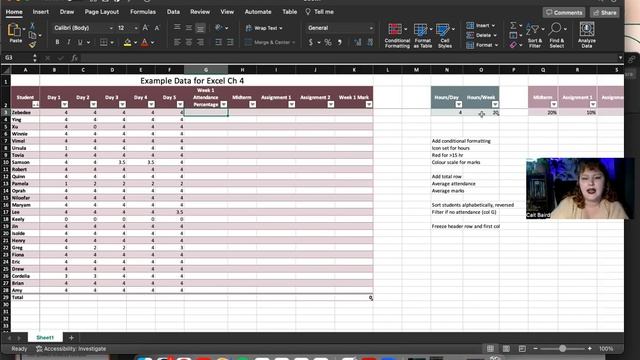Open Format as Table gallery

(422, 36)
